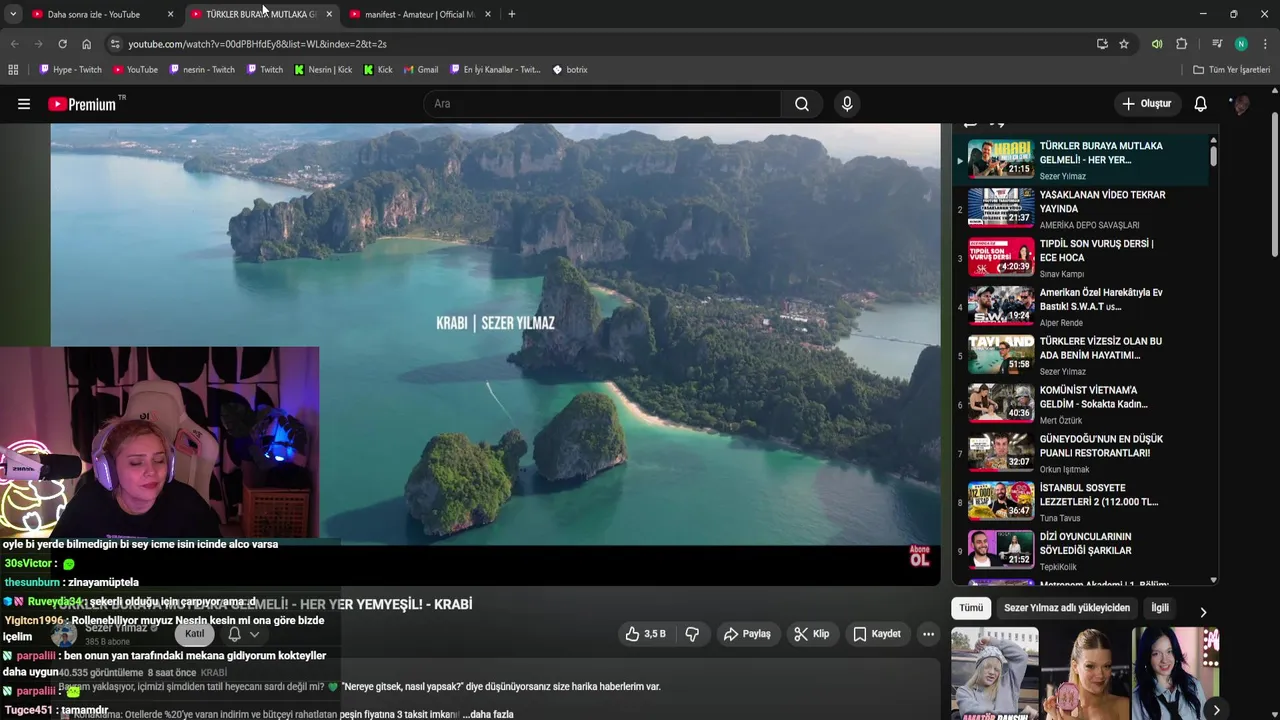Navigate back in the browser
The image size is (1280, 720).
(14, 44)
